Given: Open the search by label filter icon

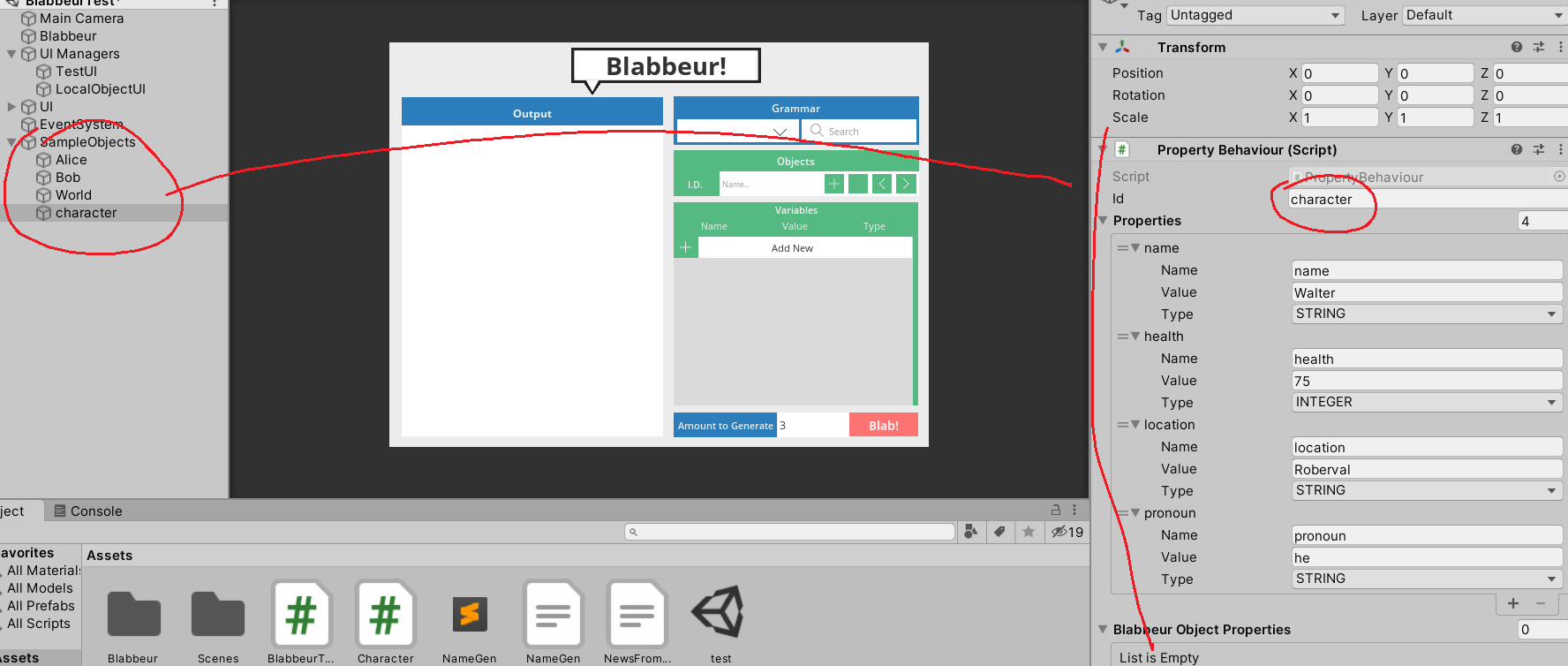Looking at the screenshot, I should (x=999, y=532).
